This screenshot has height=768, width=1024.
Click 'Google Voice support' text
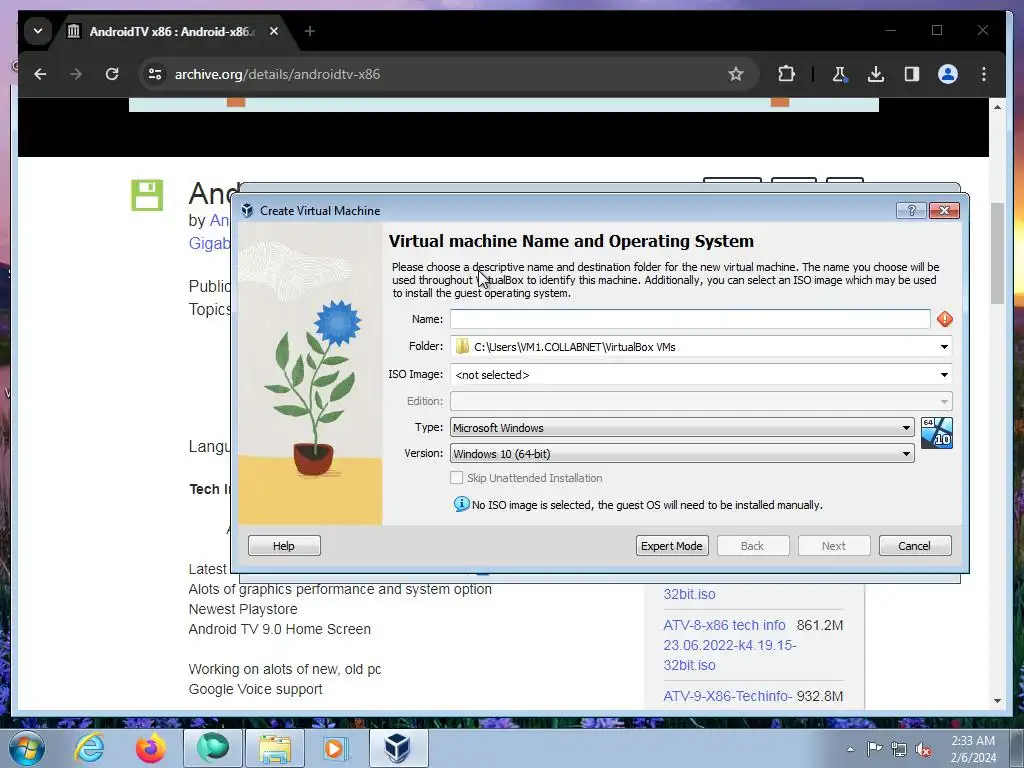(x=255, y=689)
